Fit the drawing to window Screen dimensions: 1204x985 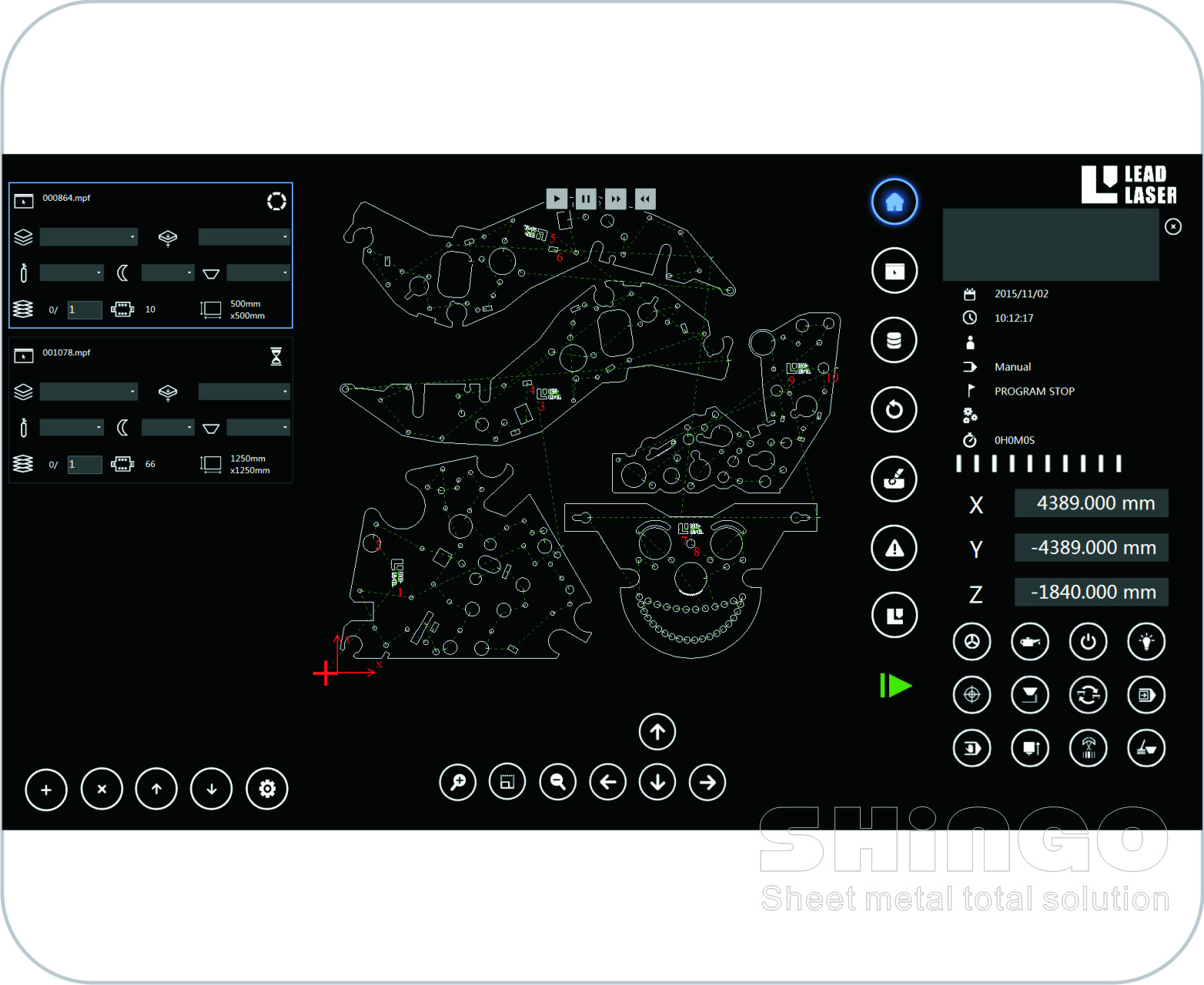(x=507, y=783)
